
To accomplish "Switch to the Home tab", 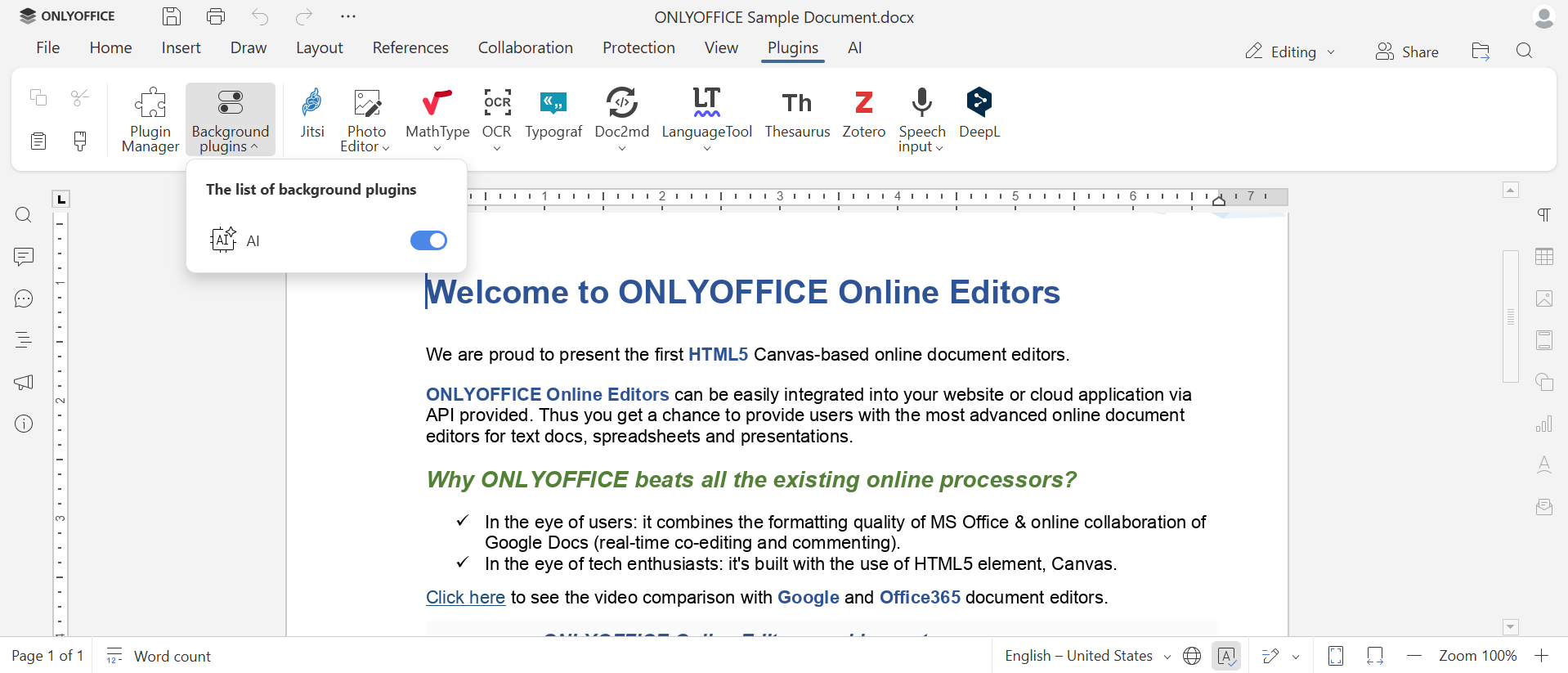I will click(111, 47).
